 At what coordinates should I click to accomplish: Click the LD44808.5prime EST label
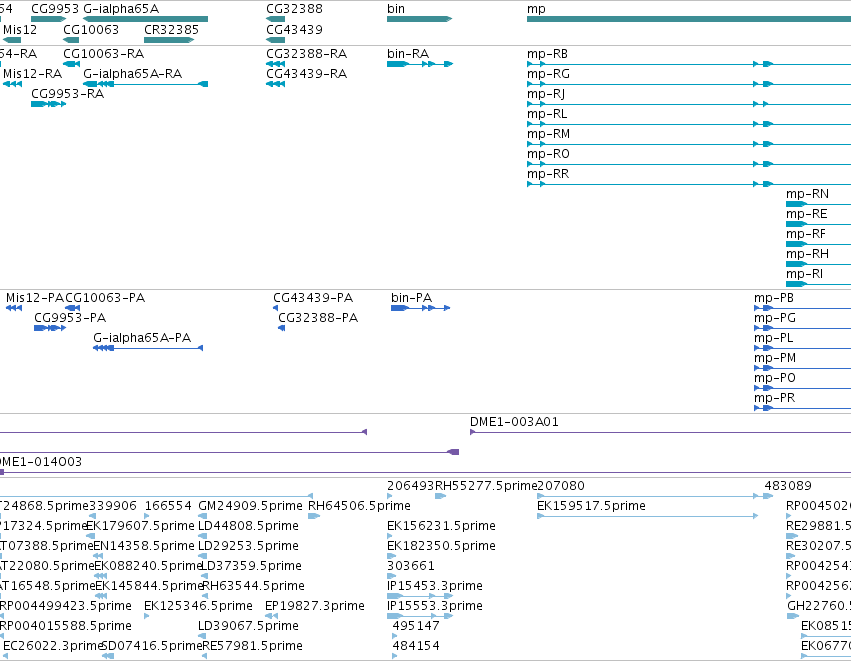248,526
